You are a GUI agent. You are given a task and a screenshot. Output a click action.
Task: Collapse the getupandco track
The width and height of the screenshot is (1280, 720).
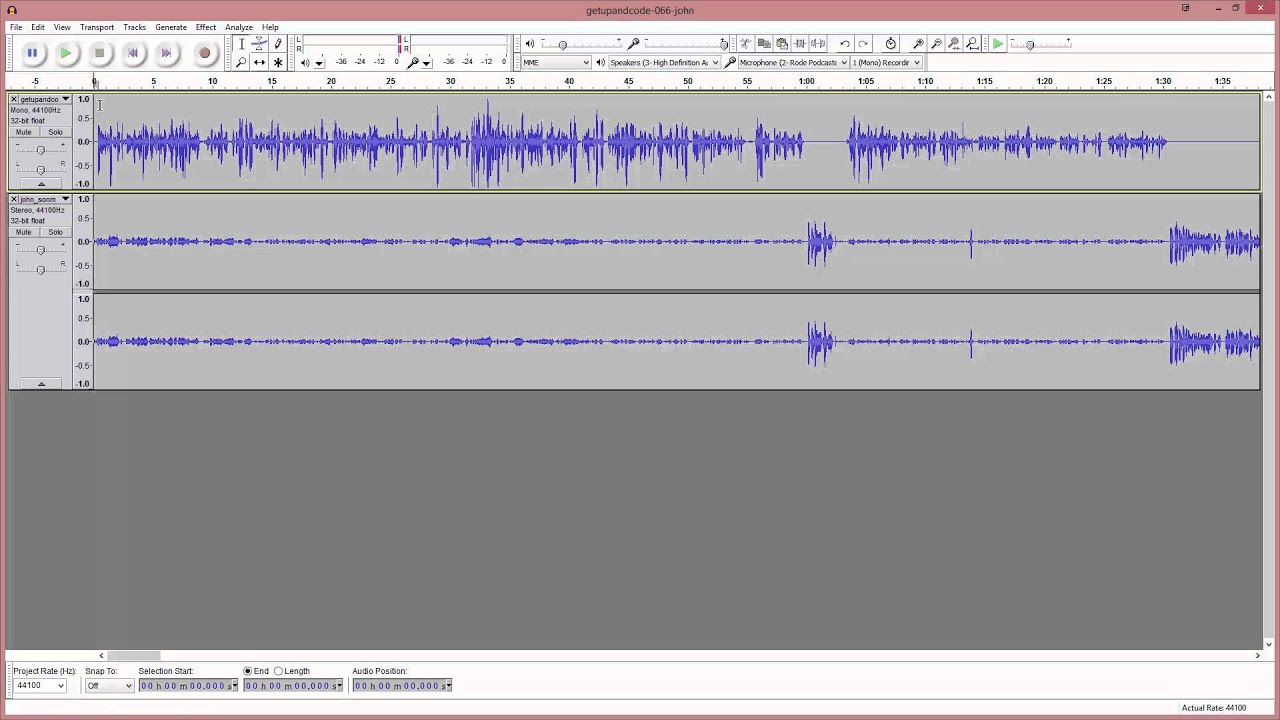coord(41,184)
